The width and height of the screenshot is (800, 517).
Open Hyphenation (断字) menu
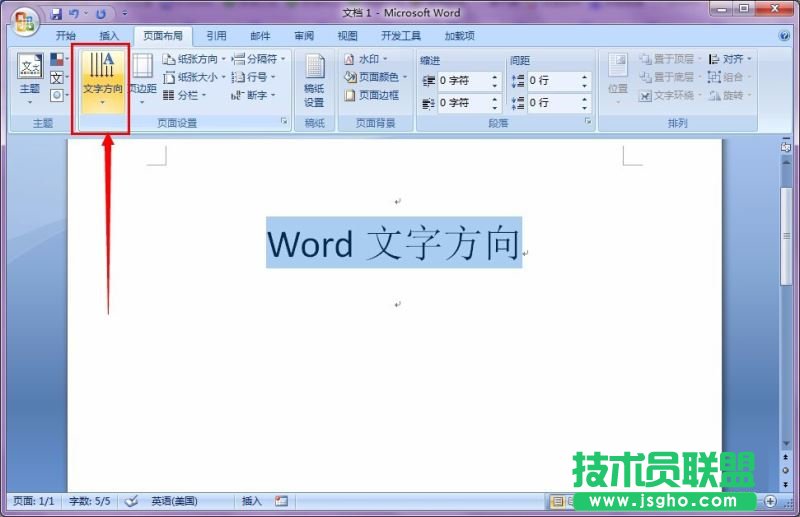click(x=253, y=95)
